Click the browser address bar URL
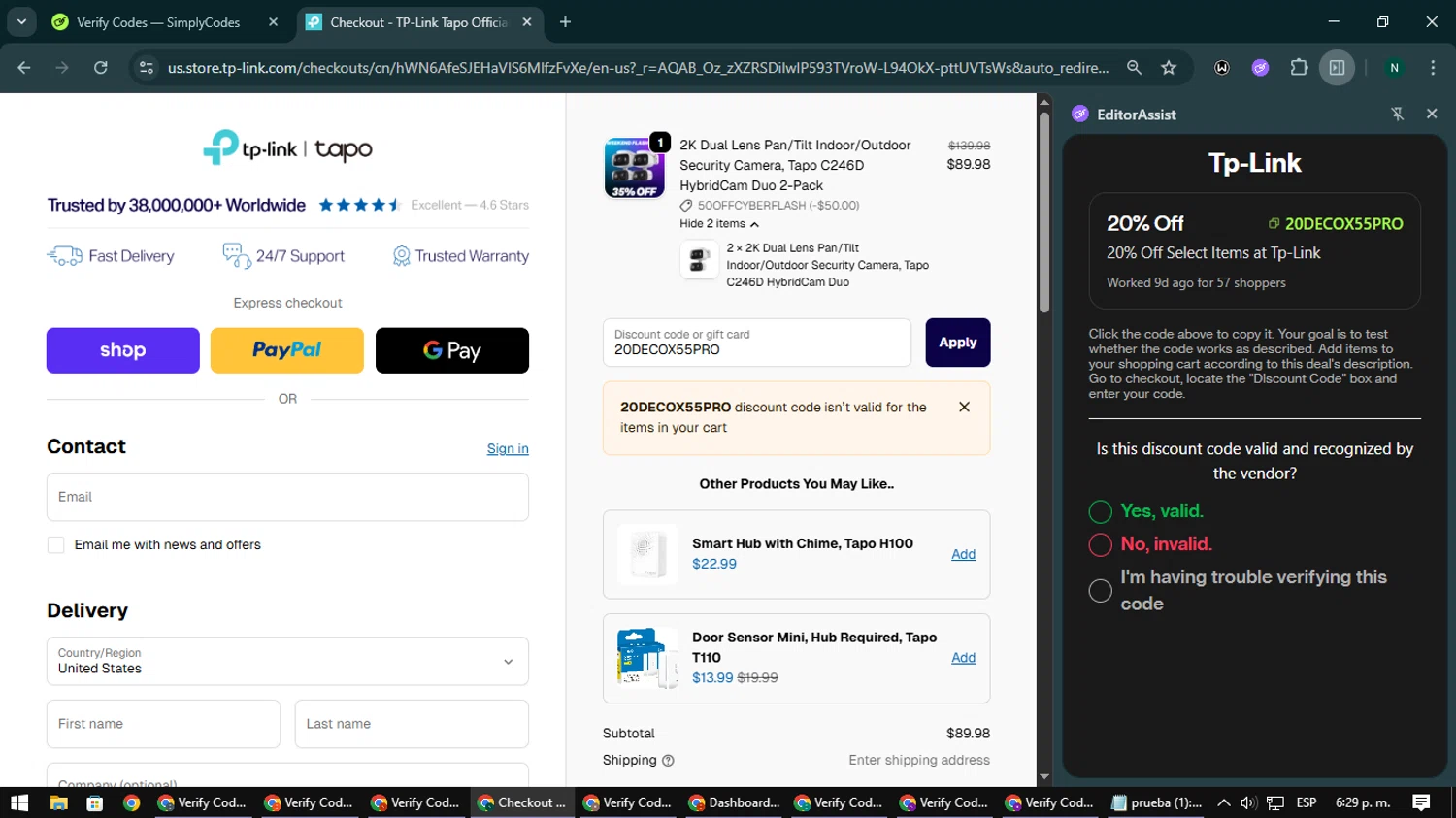Viewport: 1456px width, 818px height. pyautogui.click(x=638, y=67)
